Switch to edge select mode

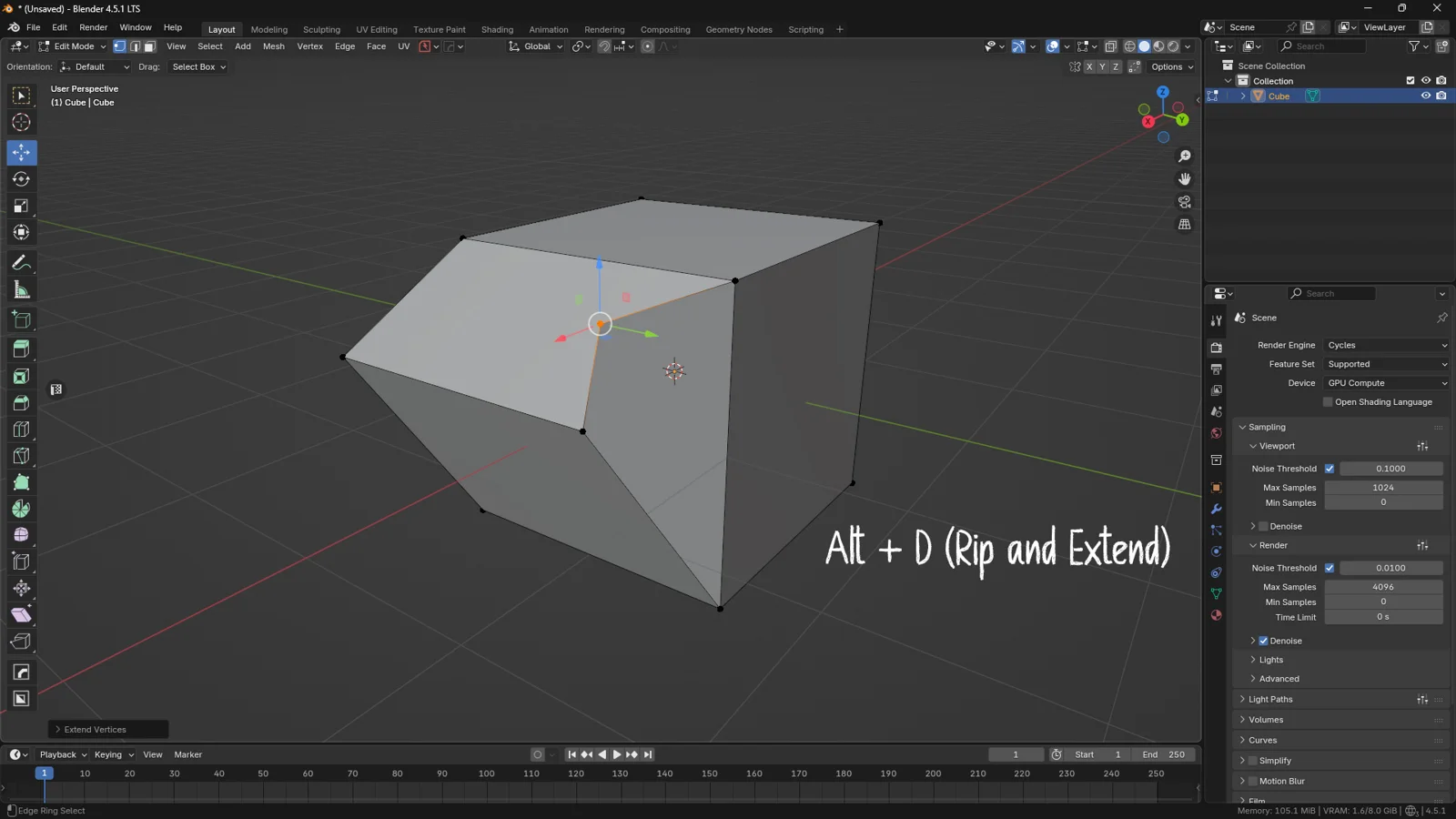click(x=135, y=46)
